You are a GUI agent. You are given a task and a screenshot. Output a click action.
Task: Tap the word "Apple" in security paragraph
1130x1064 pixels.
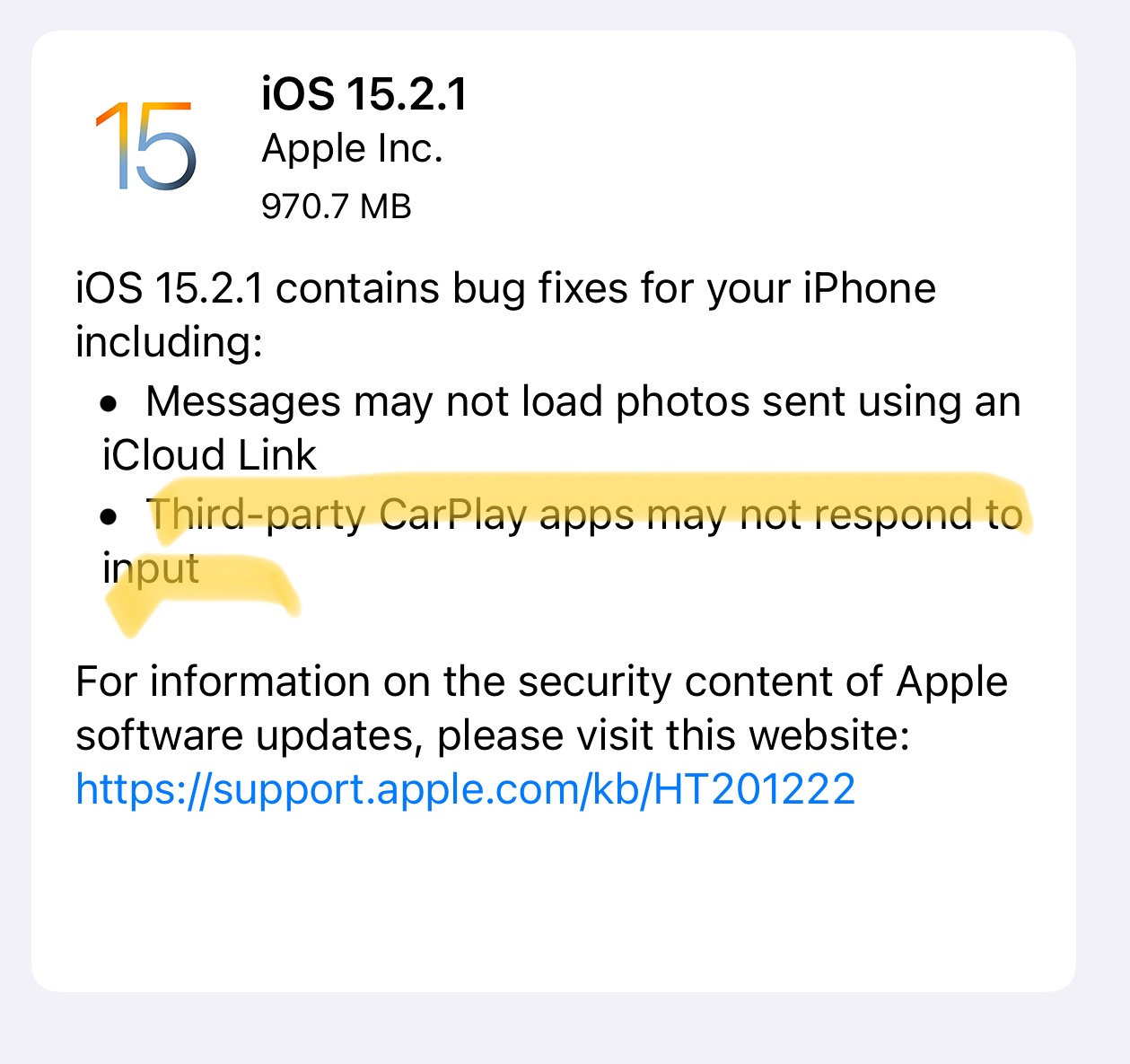[x=952, y=682]
